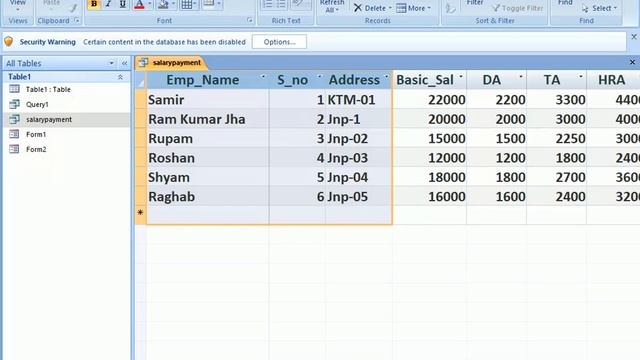640x360 pixels.
Task: Click the Form1 form icon
Action: [14, 134]
